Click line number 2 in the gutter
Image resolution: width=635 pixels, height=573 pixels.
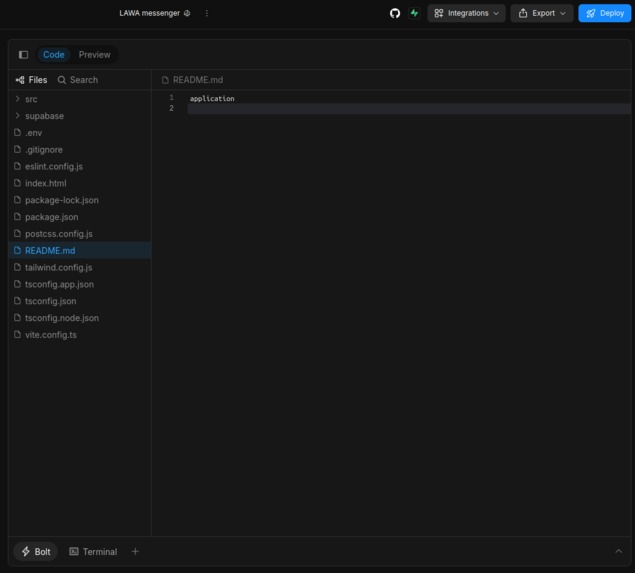(x=171, y=108)
